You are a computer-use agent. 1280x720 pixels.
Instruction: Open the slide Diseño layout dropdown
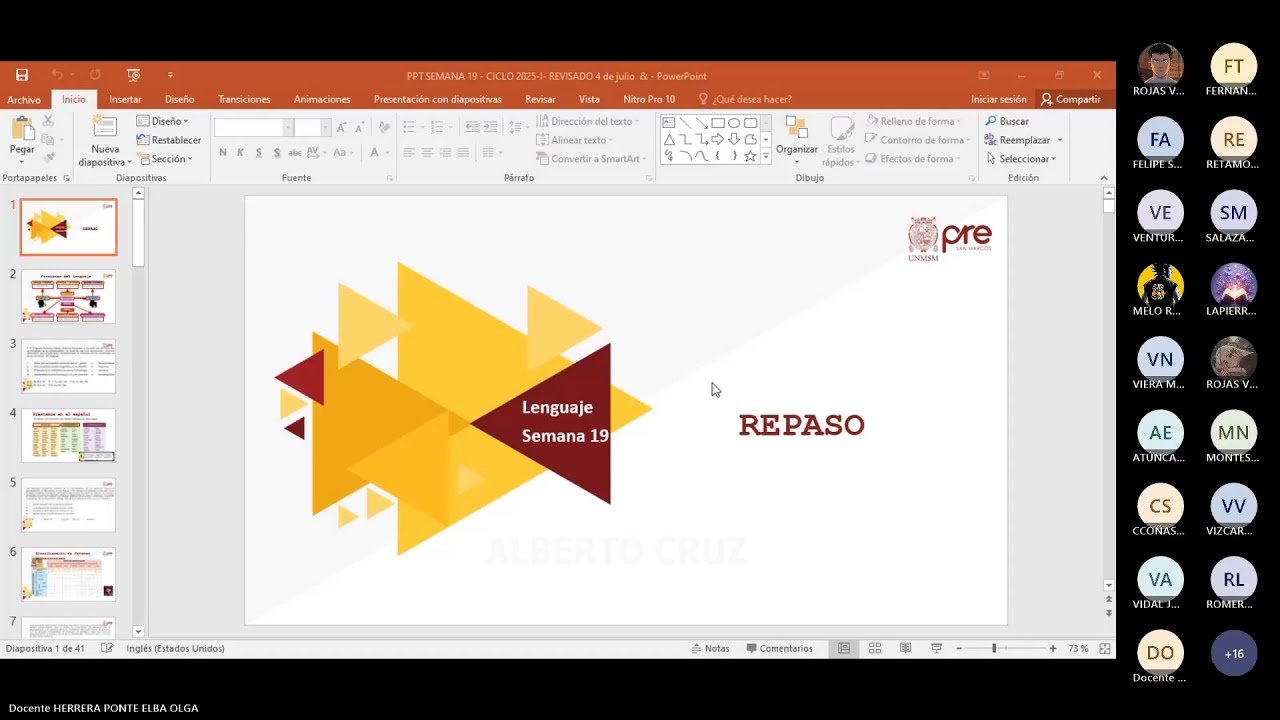(163, 121)
